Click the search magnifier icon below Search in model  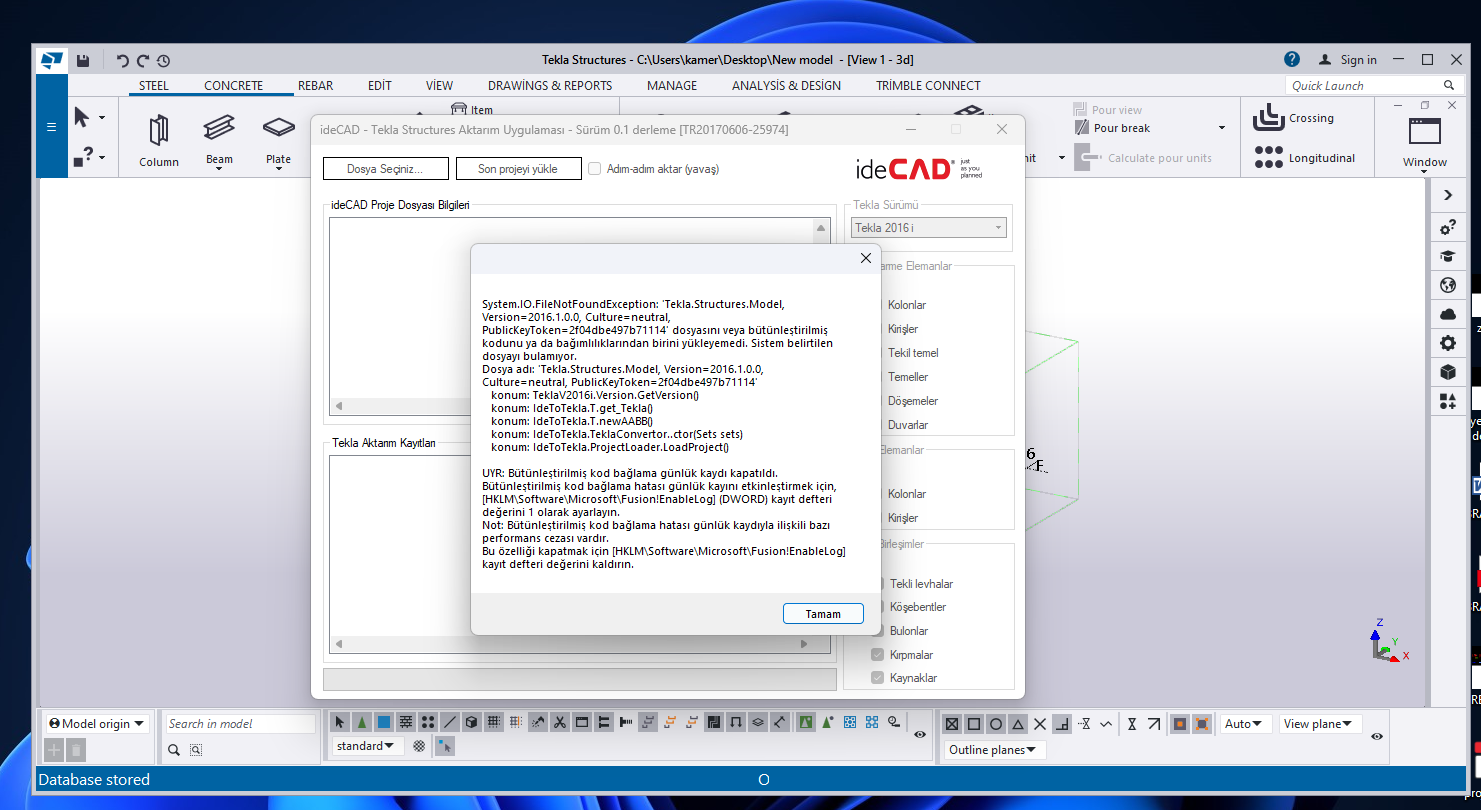(x=173, y=750)
